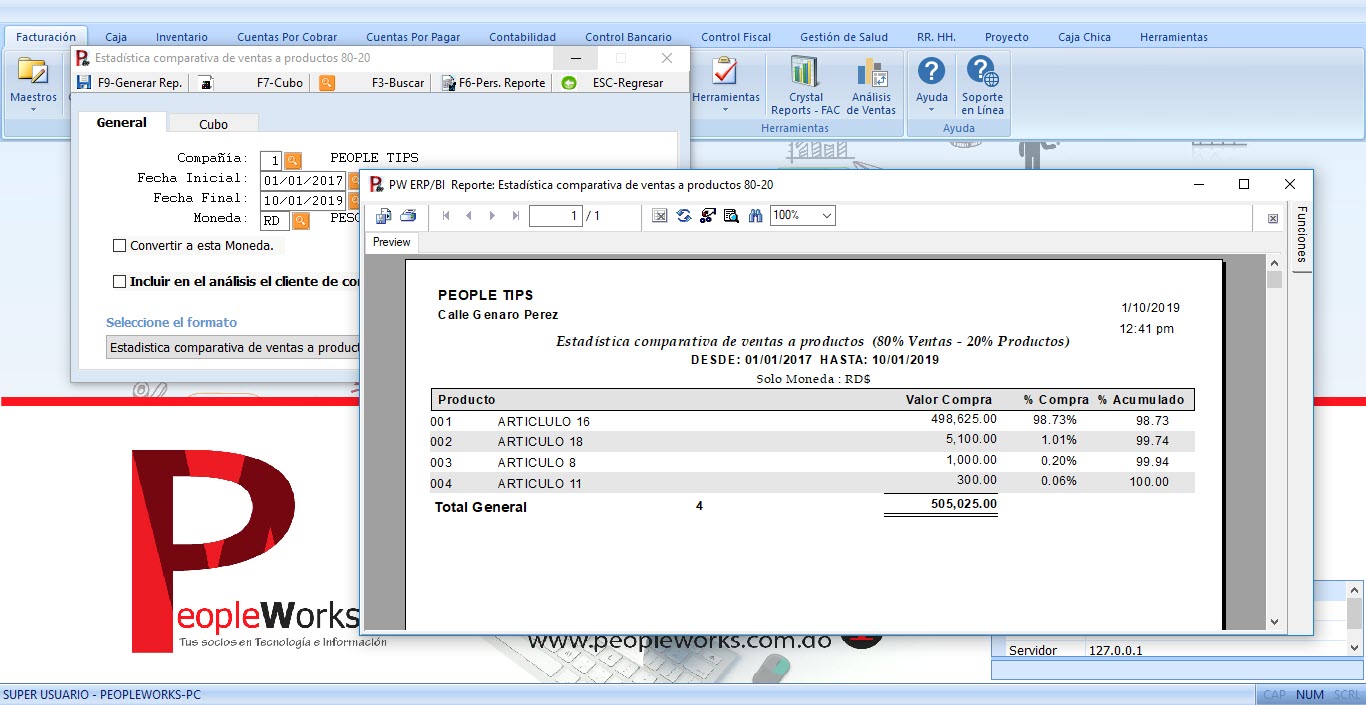Open the Caja Chica ribbon tab
Screen dimensions: 1366x705
[1084, 37]
